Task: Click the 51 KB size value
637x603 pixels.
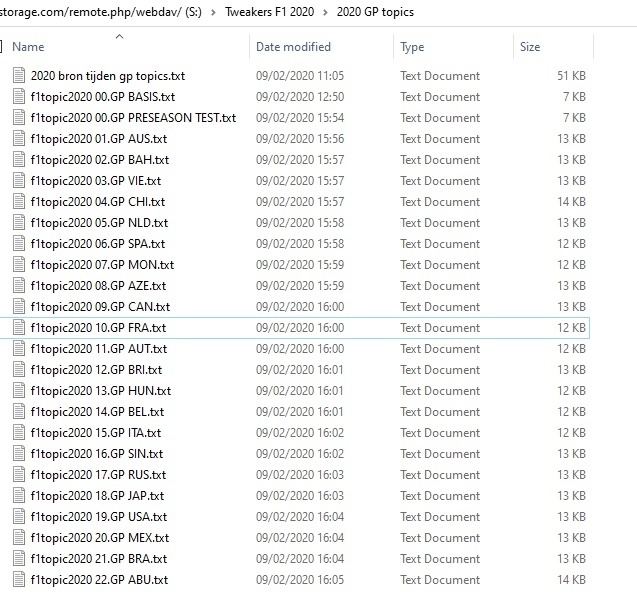Action: click(571, 76)
